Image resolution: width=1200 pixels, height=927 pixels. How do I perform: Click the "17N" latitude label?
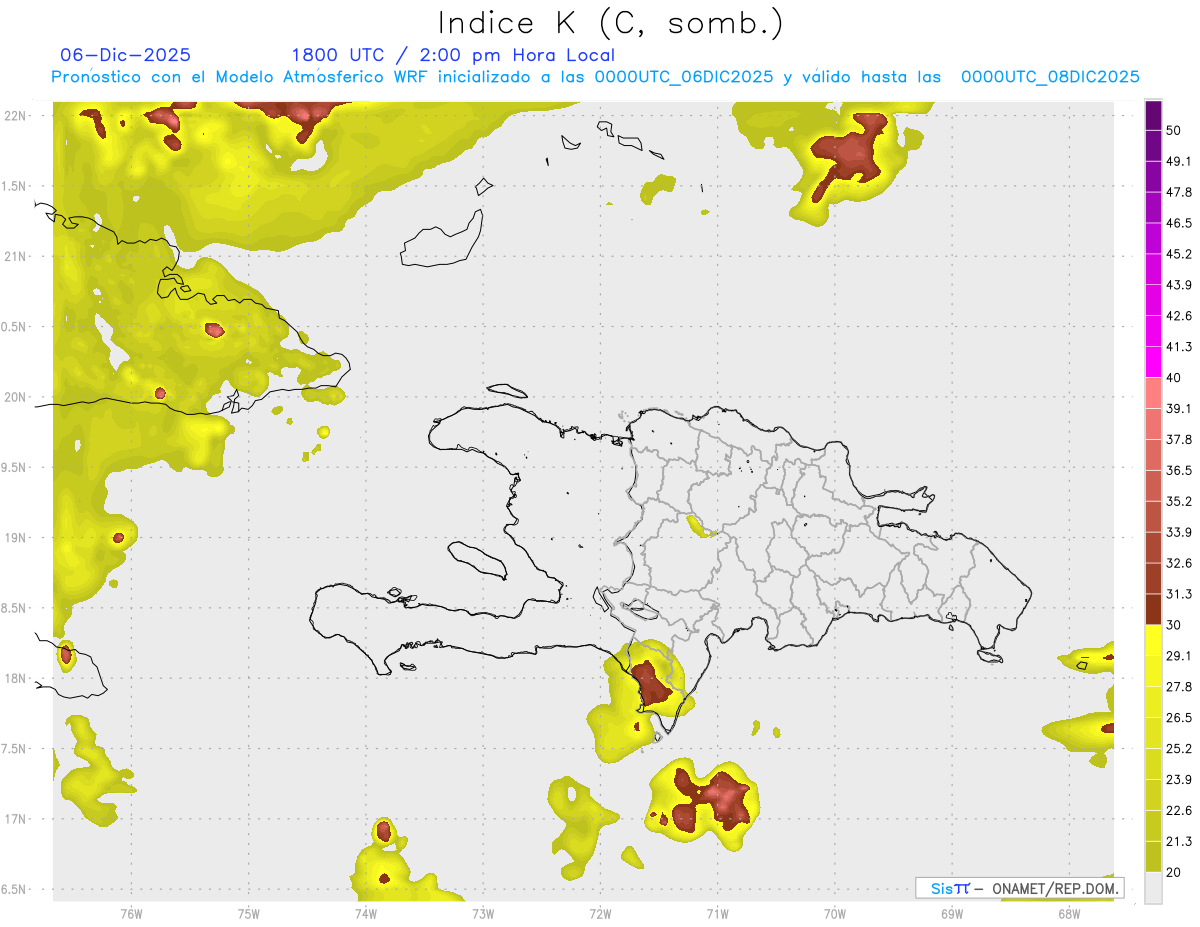pos(15,819)
